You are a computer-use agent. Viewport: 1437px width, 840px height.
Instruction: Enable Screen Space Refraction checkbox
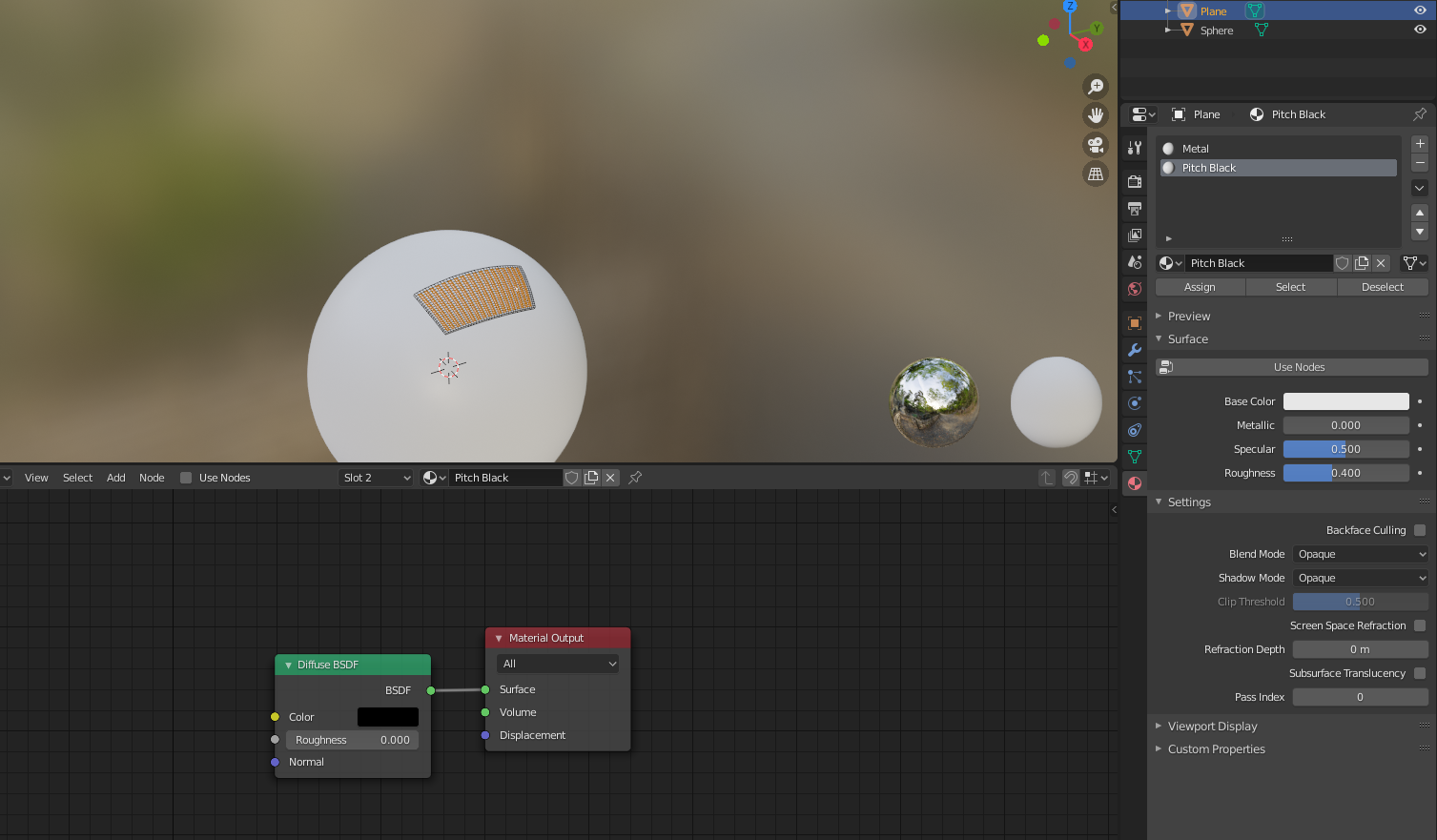coord(1420,625)
